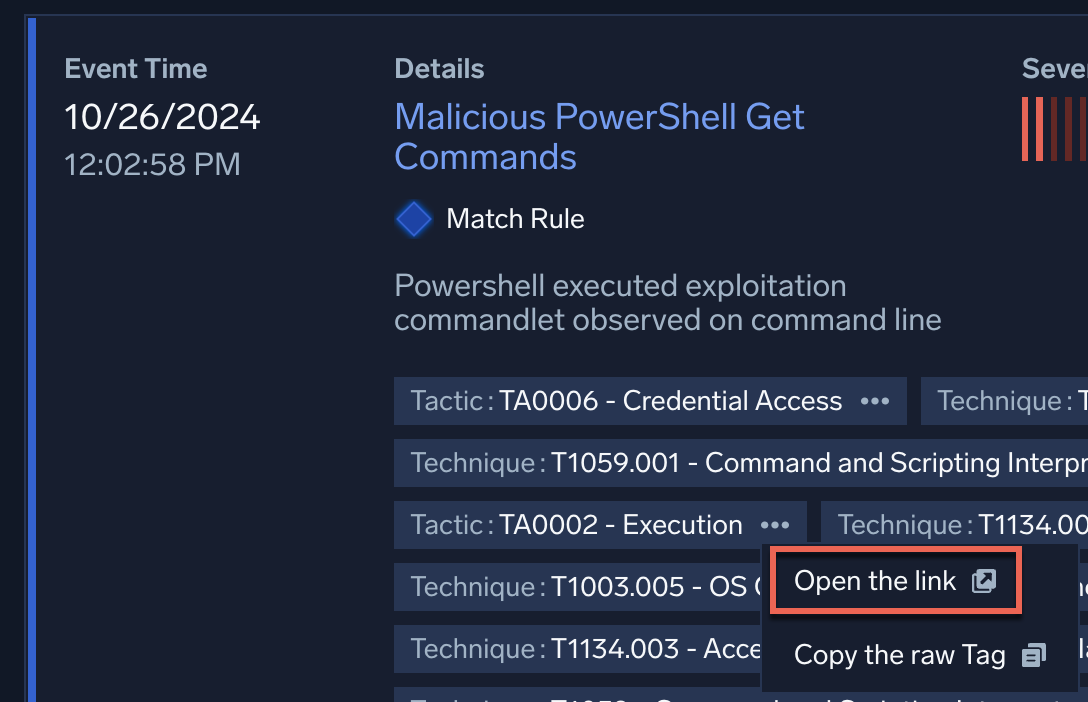Click the red severity level bars
Screen dimensions: 1088x702
[1054, 129]
